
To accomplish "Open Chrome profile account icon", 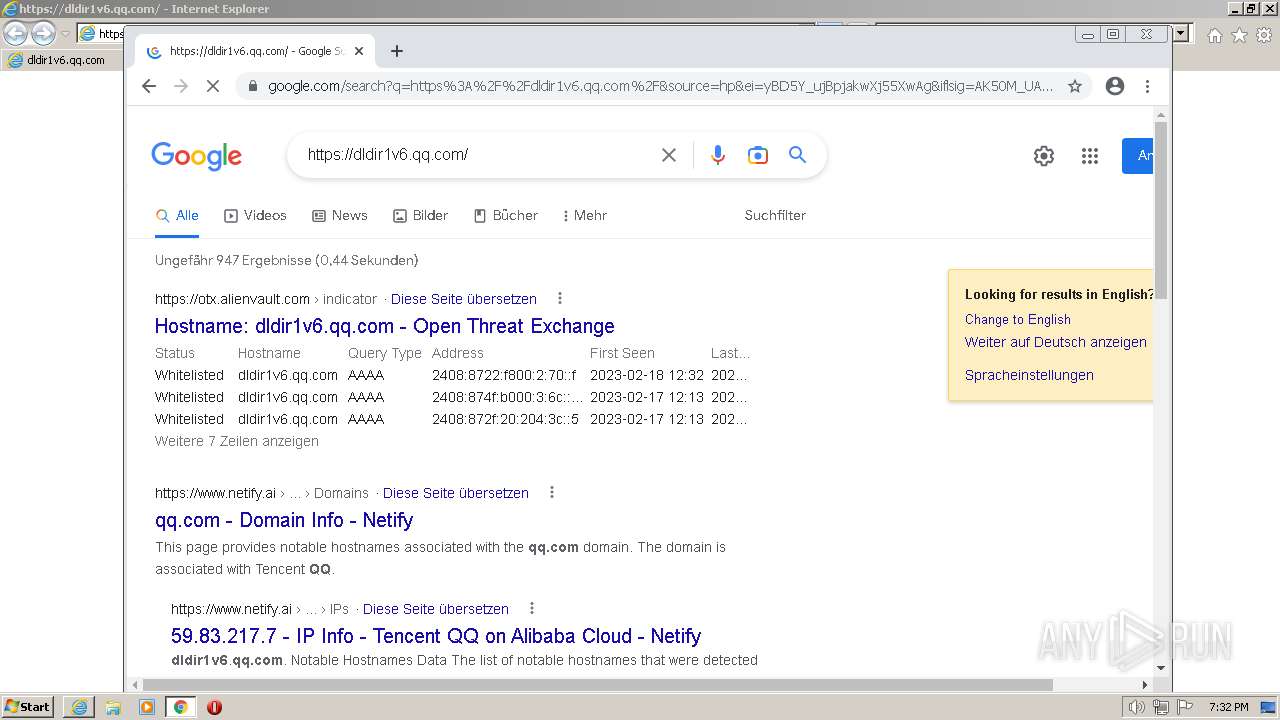I will [1115, 86].
